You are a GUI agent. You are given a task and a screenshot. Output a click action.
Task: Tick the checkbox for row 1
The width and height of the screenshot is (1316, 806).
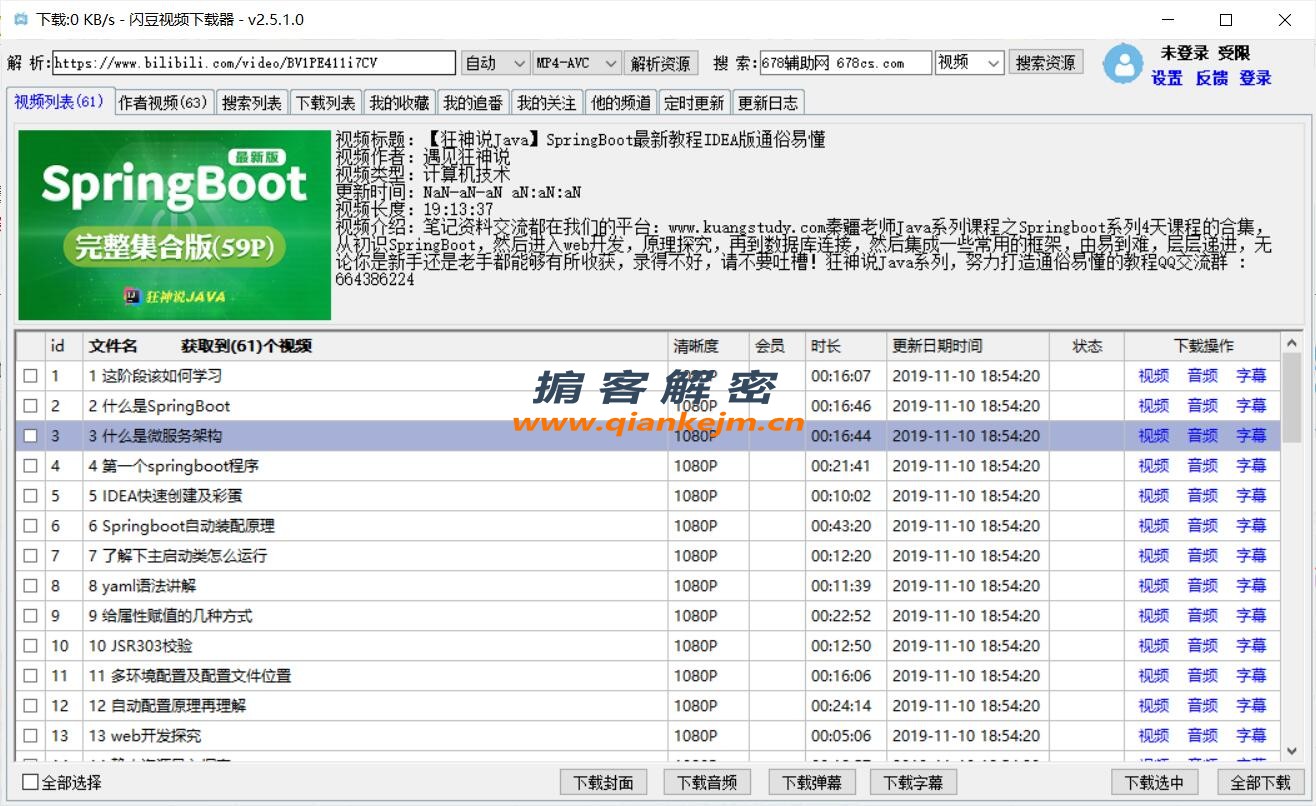(x=30, y=376)
